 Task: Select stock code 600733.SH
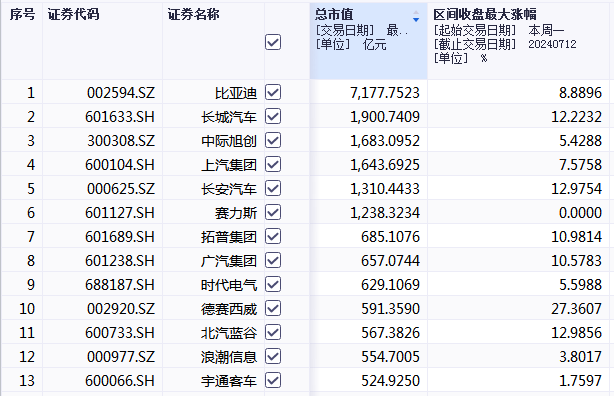click(120, 333)
